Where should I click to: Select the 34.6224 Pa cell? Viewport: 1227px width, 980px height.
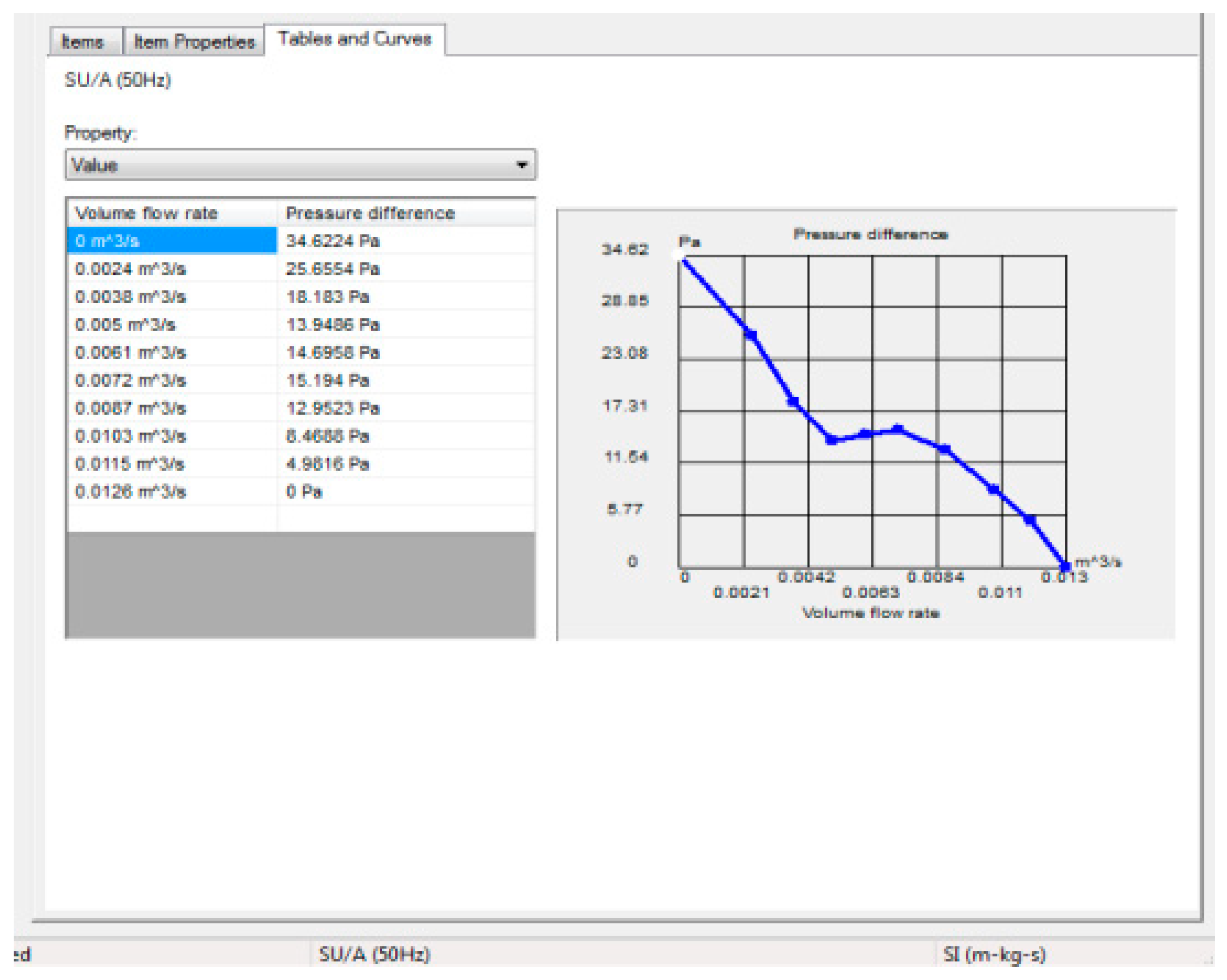coord(333,241)
